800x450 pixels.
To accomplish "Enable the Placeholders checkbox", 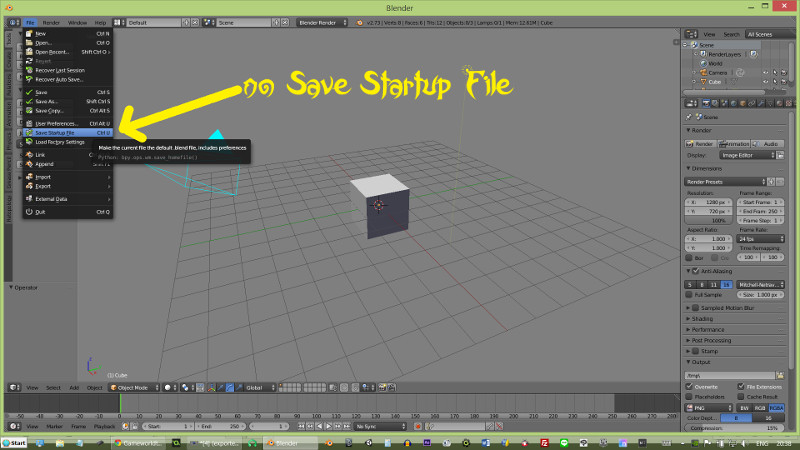I will [689, 396].
